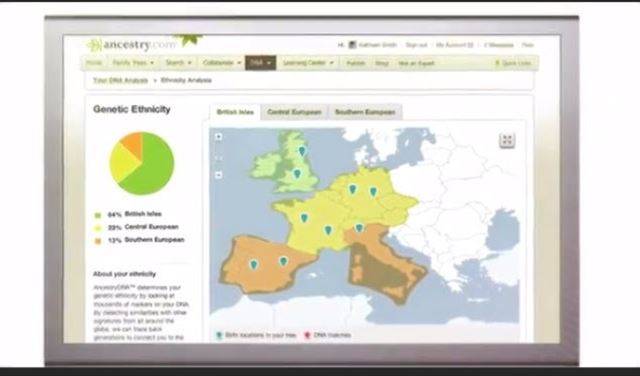Screen dimensions: 640x376
Task: Open the My Account link
Action: tap(454, 45)
